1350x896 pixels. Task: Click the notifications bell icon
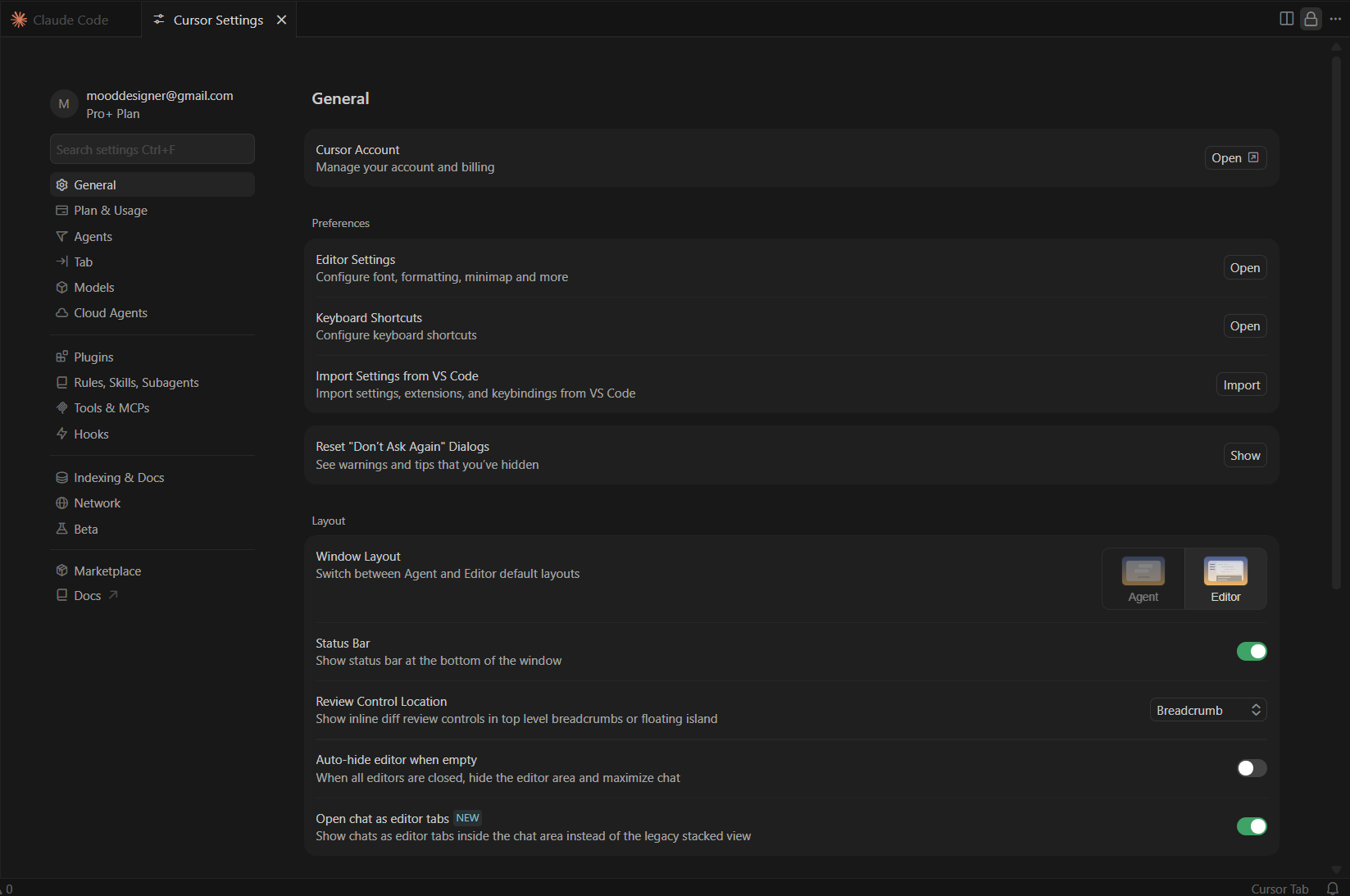[x=1333, y=889]
